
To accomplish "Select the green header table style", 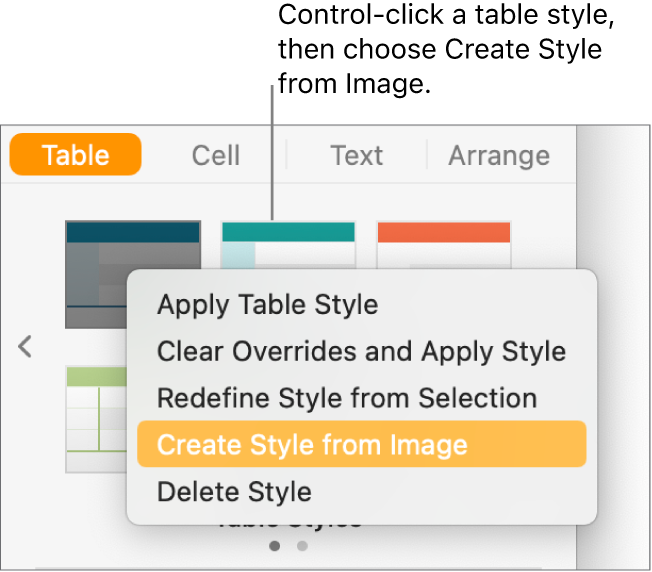I will click(95, 418).
